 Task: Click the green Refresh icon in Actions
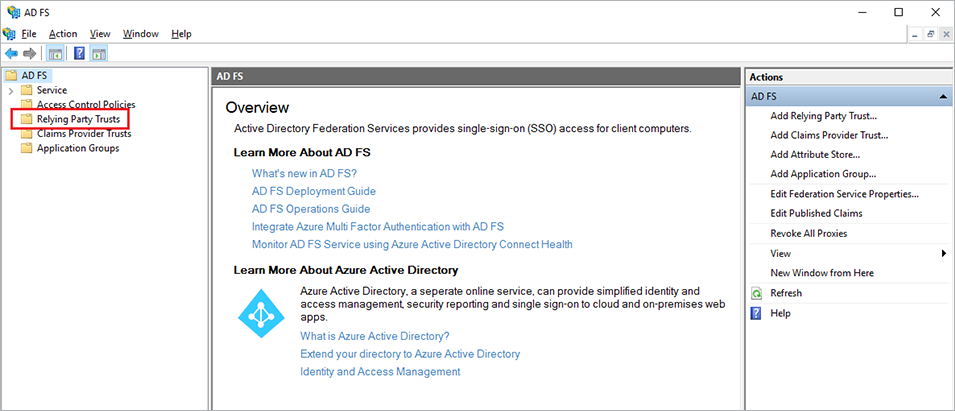pyautogui.click(x=756, y=293)
